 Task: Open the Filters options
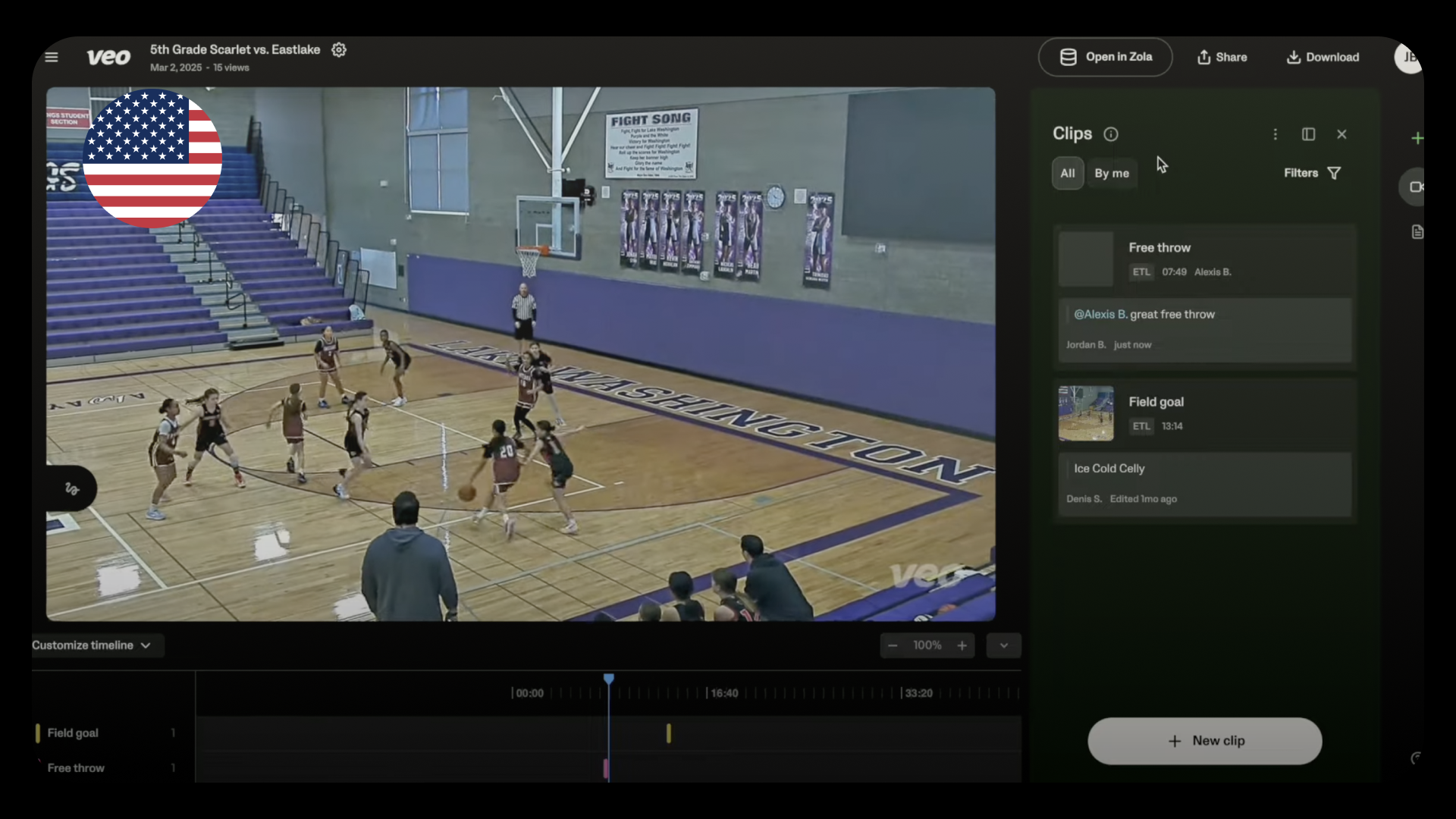[1312, 174]
